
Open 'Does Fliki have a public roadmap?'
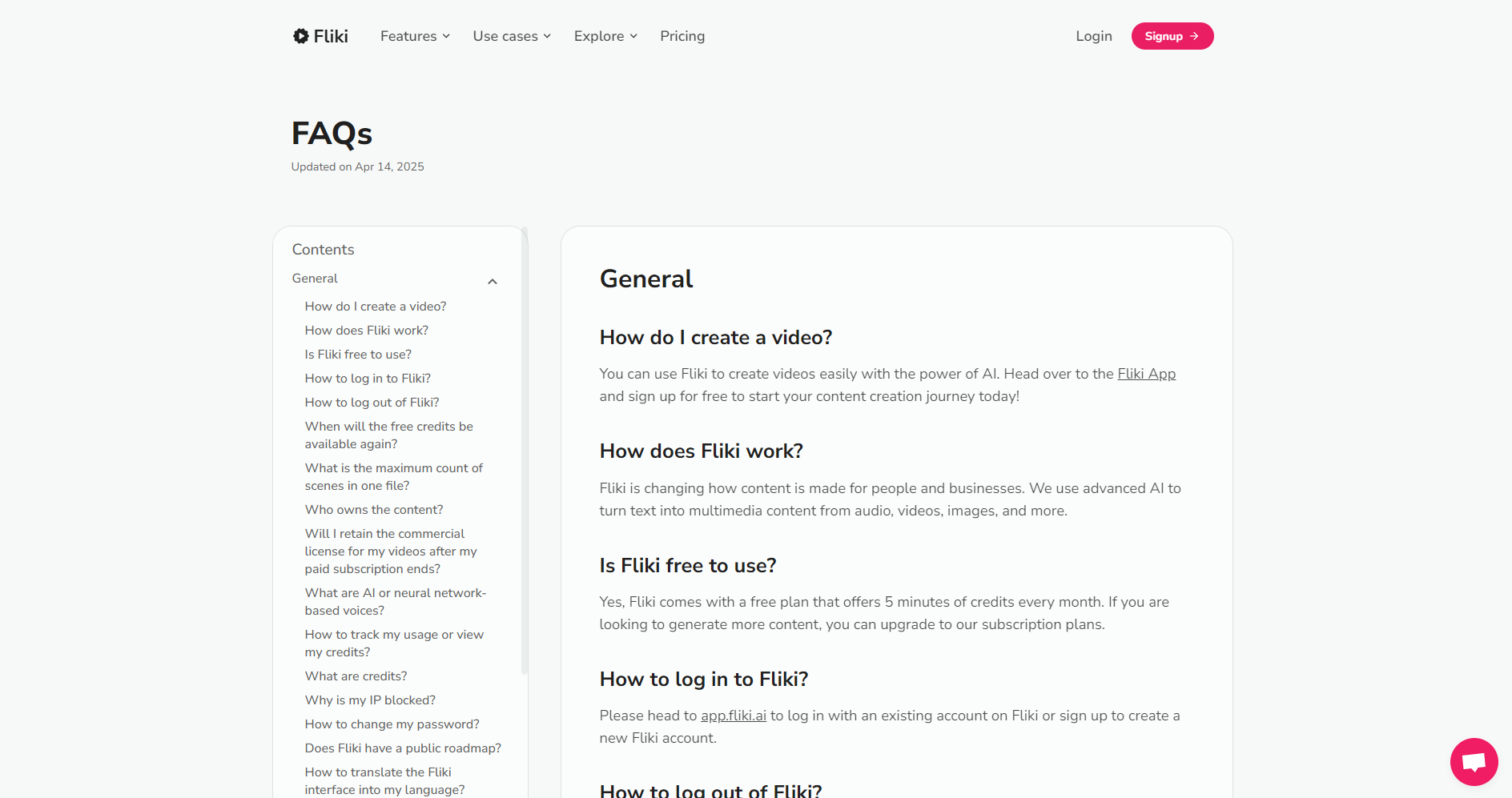(403, 748)
